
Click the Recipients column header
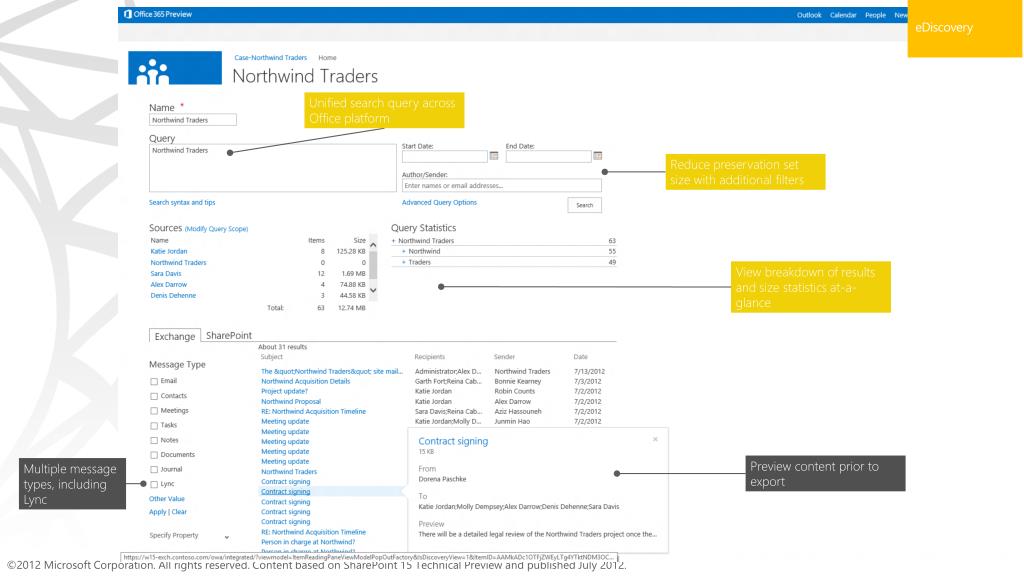(x=430, y=357)
